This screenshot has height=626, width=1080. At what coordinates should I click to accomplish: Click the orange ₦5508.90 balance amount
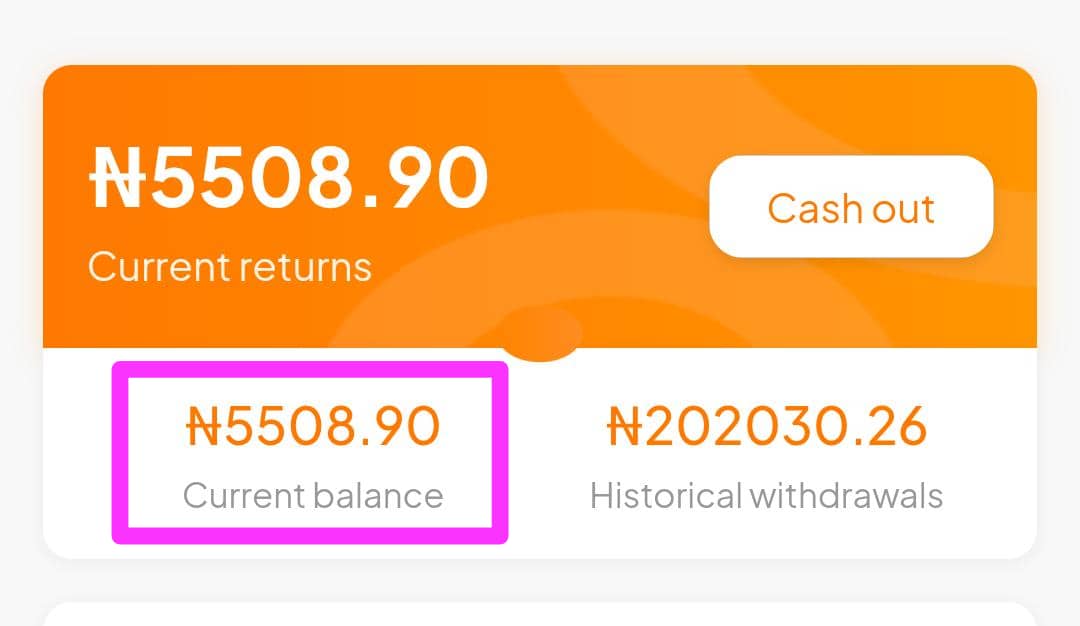[x=312, y=427]
